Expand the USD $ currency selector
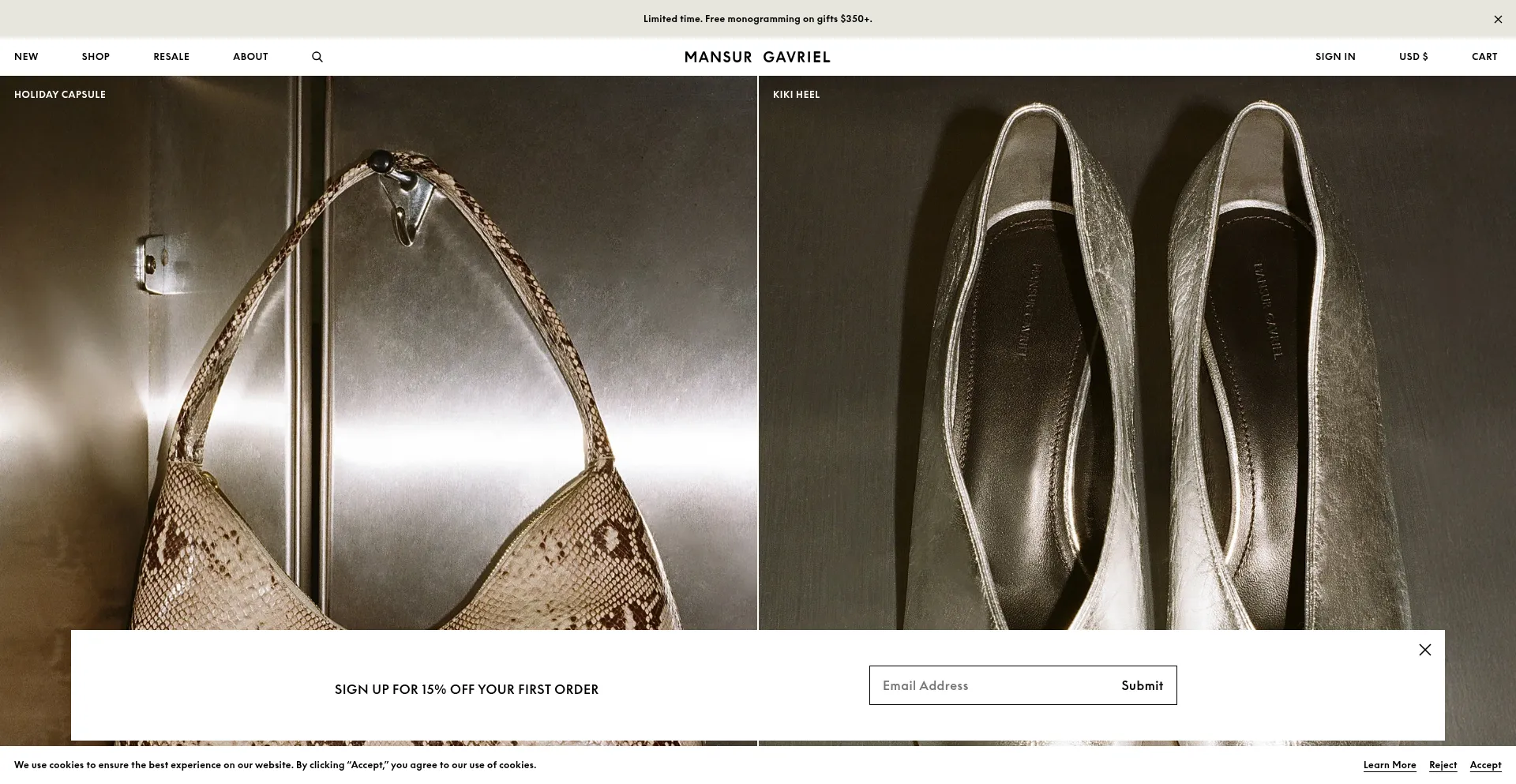This screenshot has height=784, width=1516. click(x=1413, y=57)
